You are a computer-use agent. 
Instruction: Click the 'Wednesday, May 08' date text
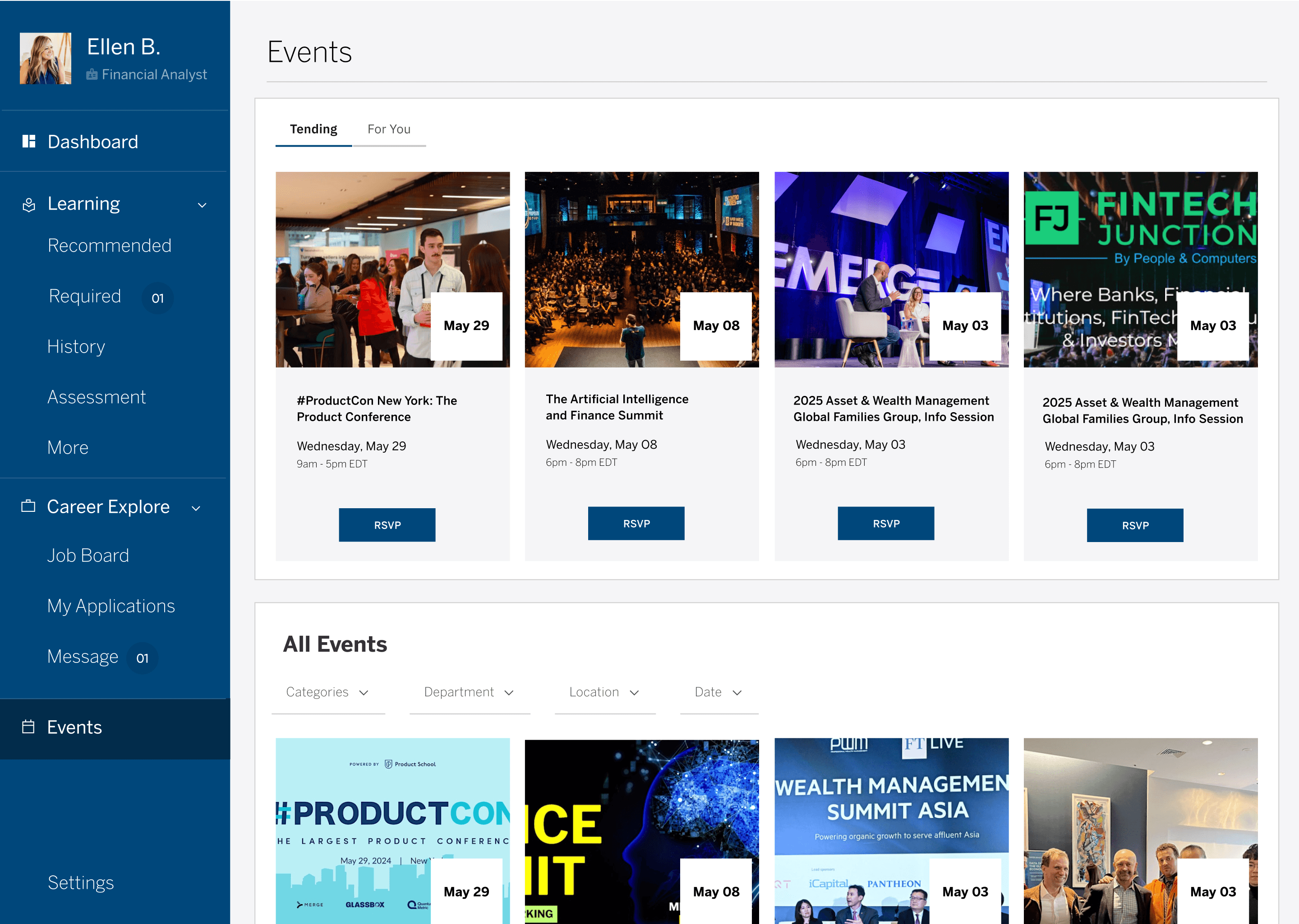click(601, 444)
